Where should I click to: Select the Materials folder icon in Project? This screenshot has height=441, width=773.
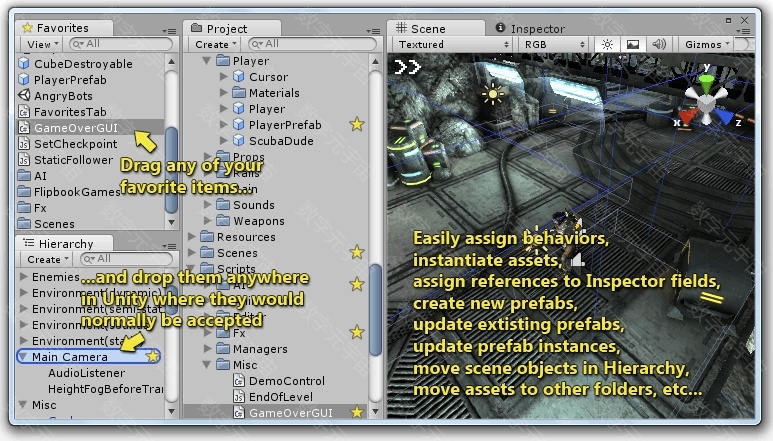[x=239, y=93]
